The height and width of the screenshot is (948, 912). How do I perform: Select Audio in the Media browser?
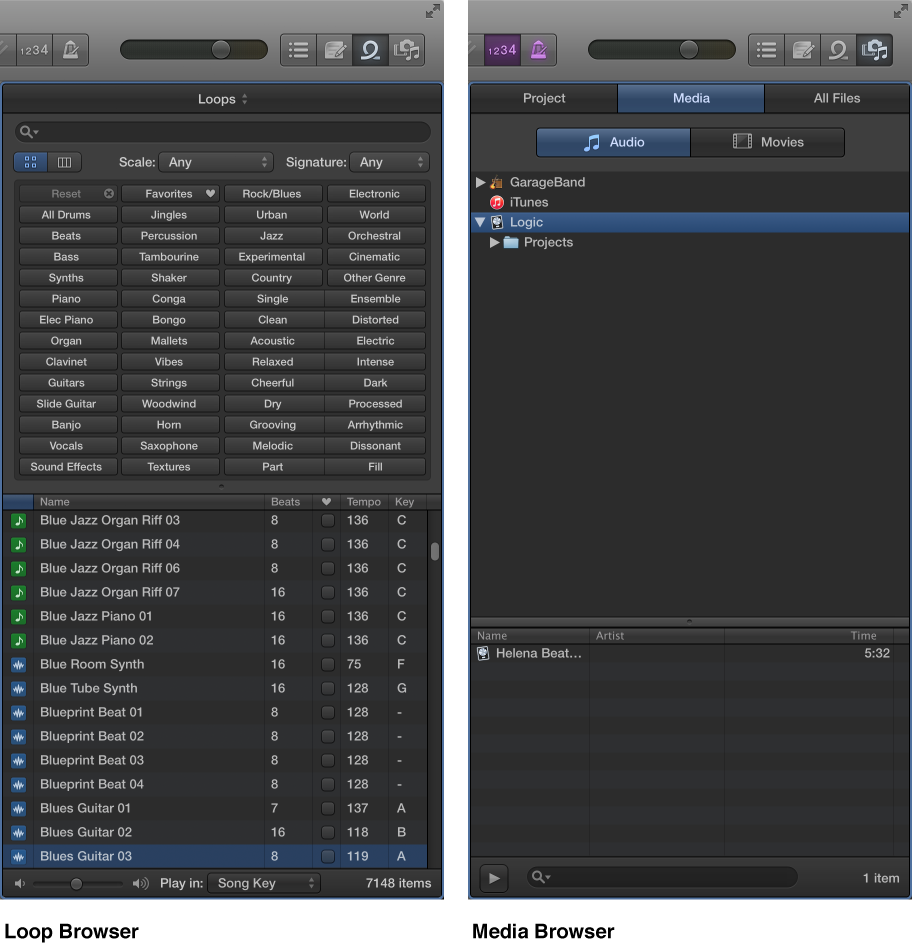612,142
